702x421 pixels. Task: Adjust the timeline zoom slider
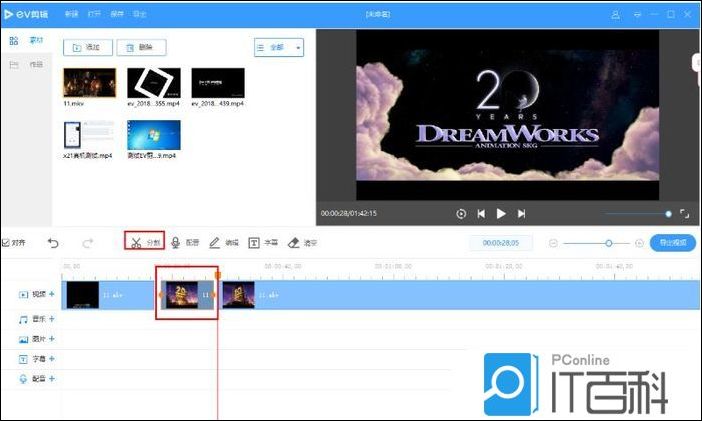(x=596, y=243)
